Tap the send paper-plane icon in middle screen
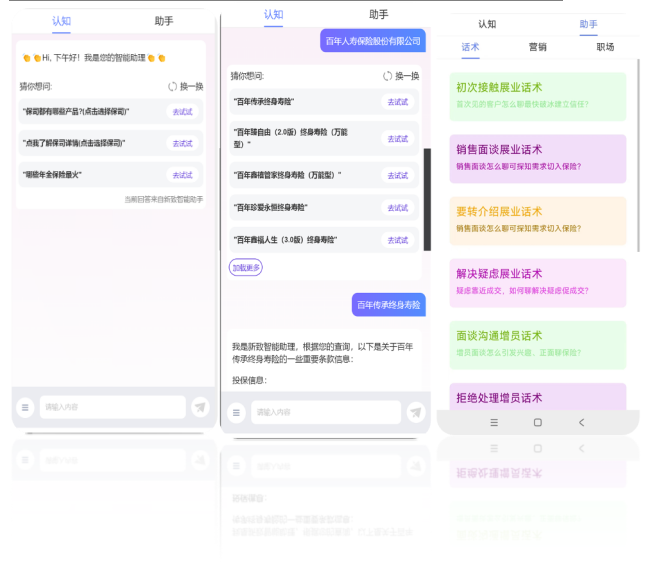The image size is (654, 565). [x=416, y=412]
